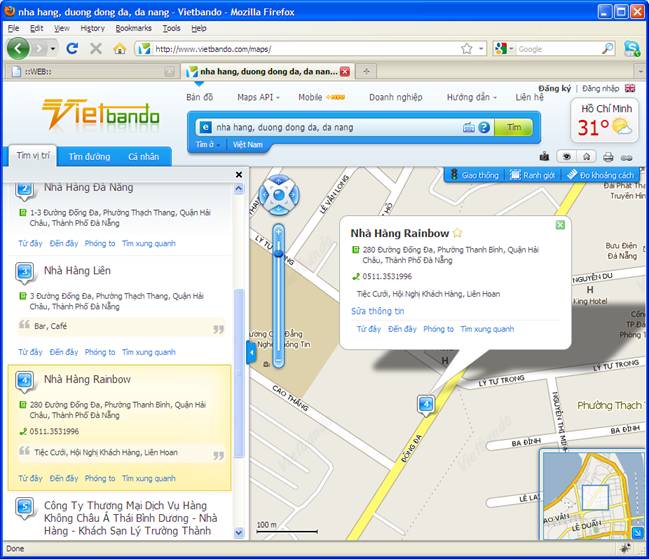This screenshot has width=649, height=559.
Task: Click Sửa thông tin link in popup
Action: pyautogui.click(x=377, y=311)
